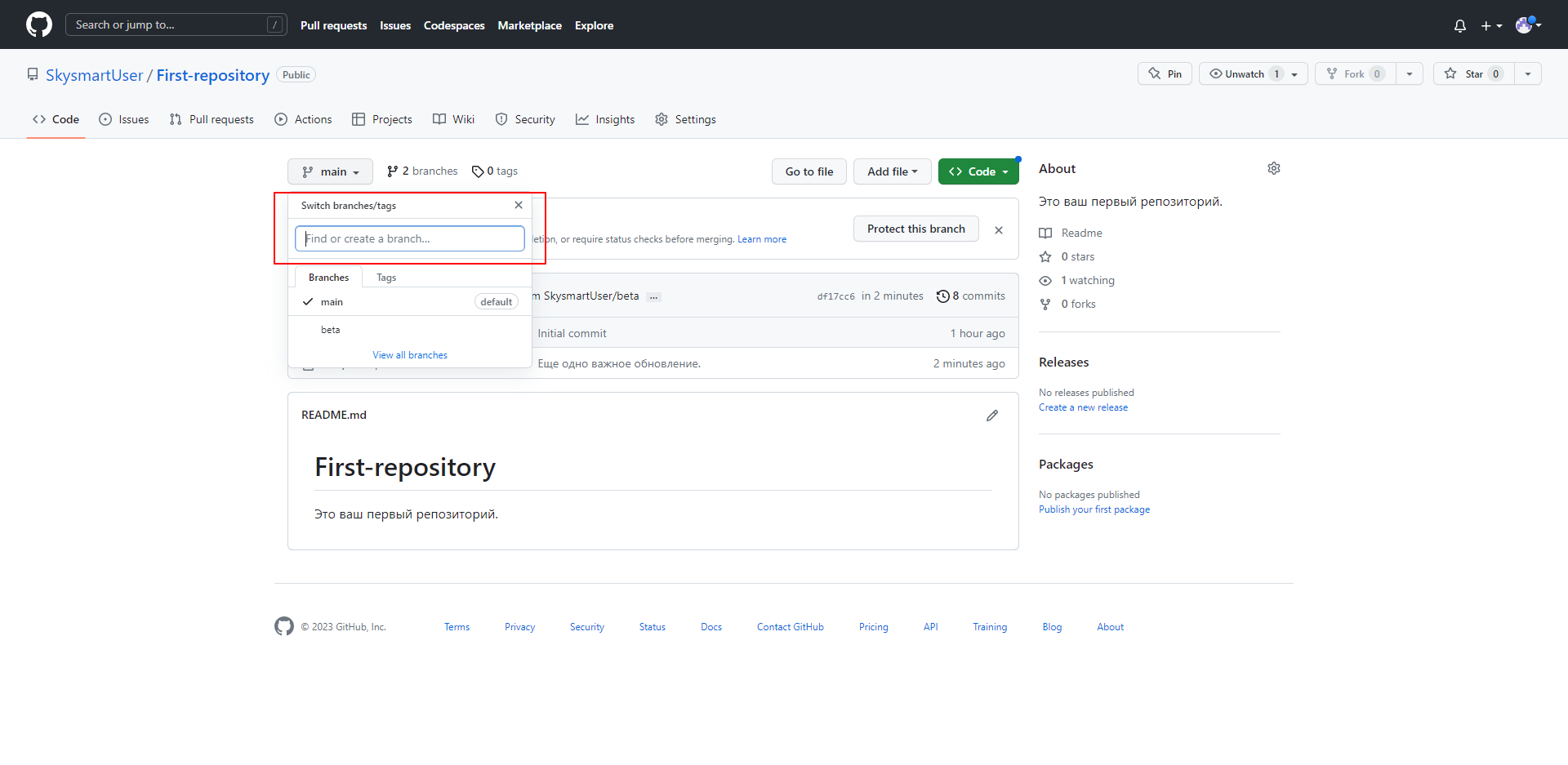This screenshot has width=1568, height=765.
Task: Pin this repository
Action: tap(1165, 73)
